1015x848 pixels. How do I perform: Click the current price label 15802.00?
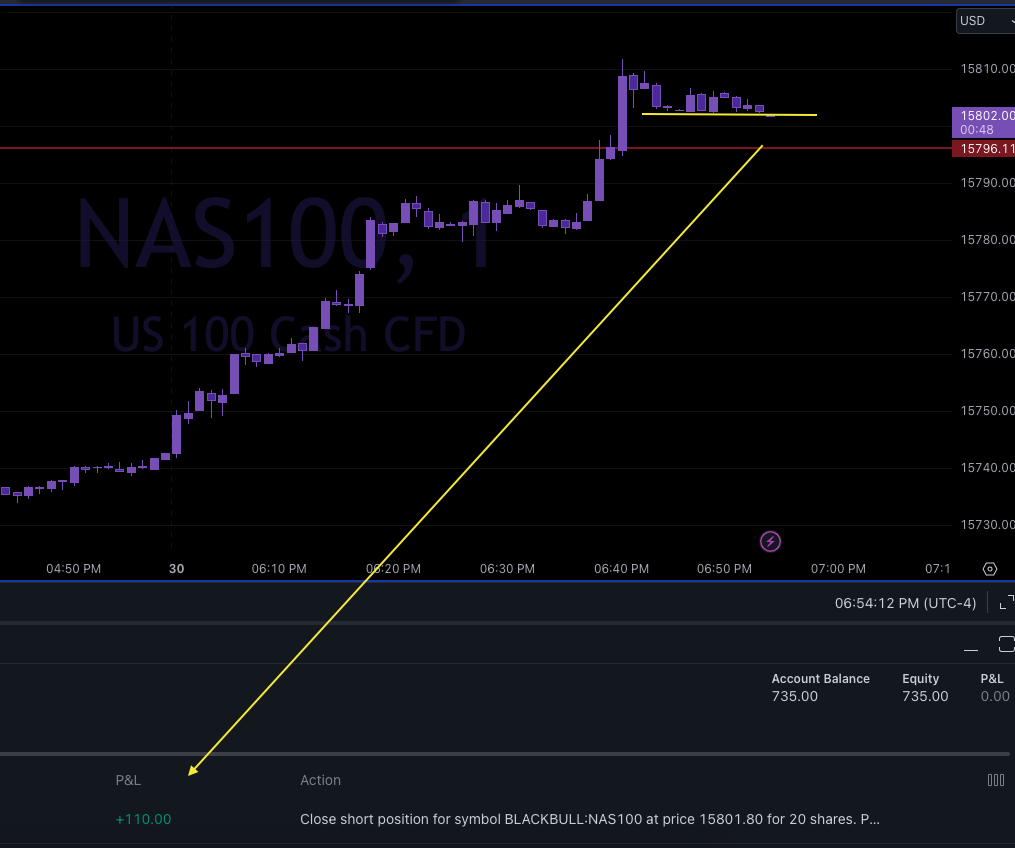[984, 122]
